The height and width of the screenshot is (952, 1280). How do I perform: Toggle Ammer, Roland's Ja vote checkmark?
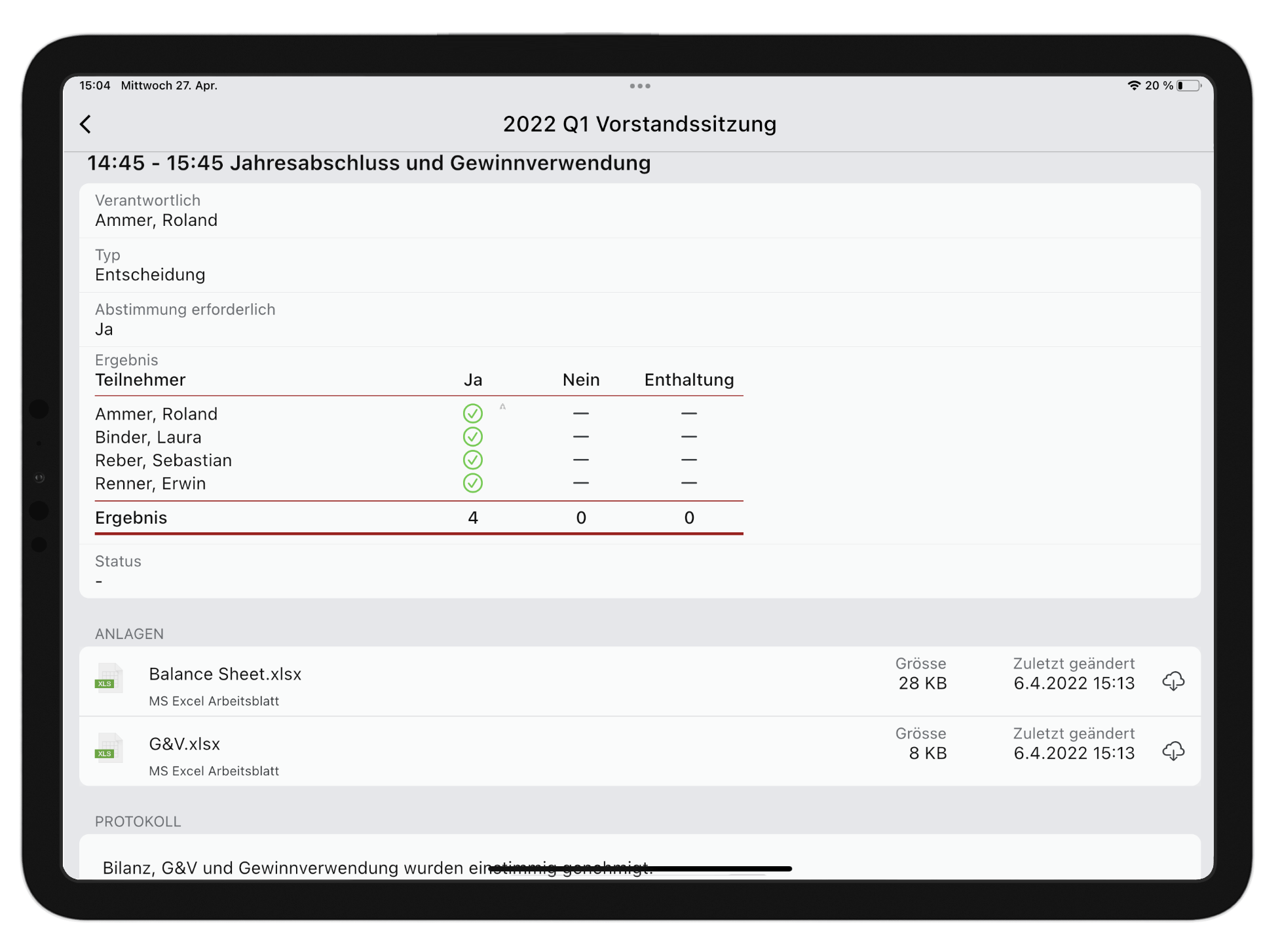tap(472, 414)
